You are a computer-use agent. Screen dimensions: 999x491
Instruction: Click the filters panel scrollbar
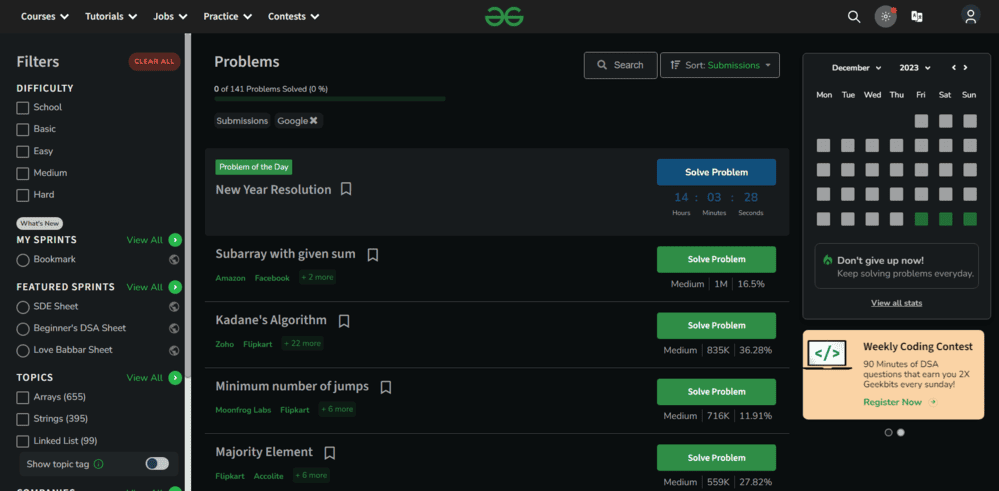(188, 204)
